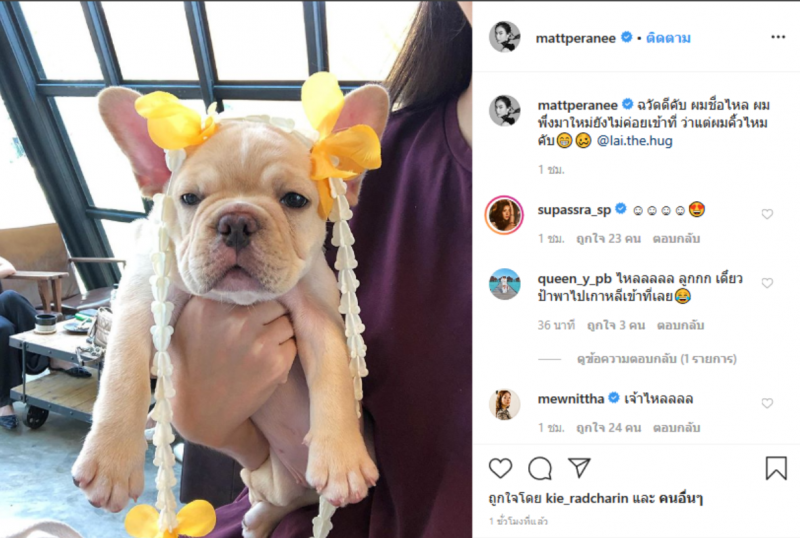Screen dimensions: 800x538
Task: Like queen_y_pb's comment
Action: point(767,283)
